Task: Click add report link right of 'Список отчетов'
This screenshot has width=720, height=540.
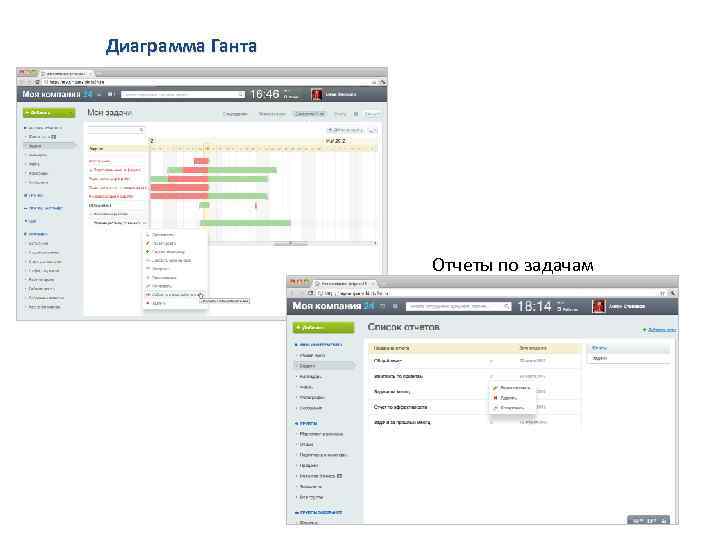Action: [659, 330]
